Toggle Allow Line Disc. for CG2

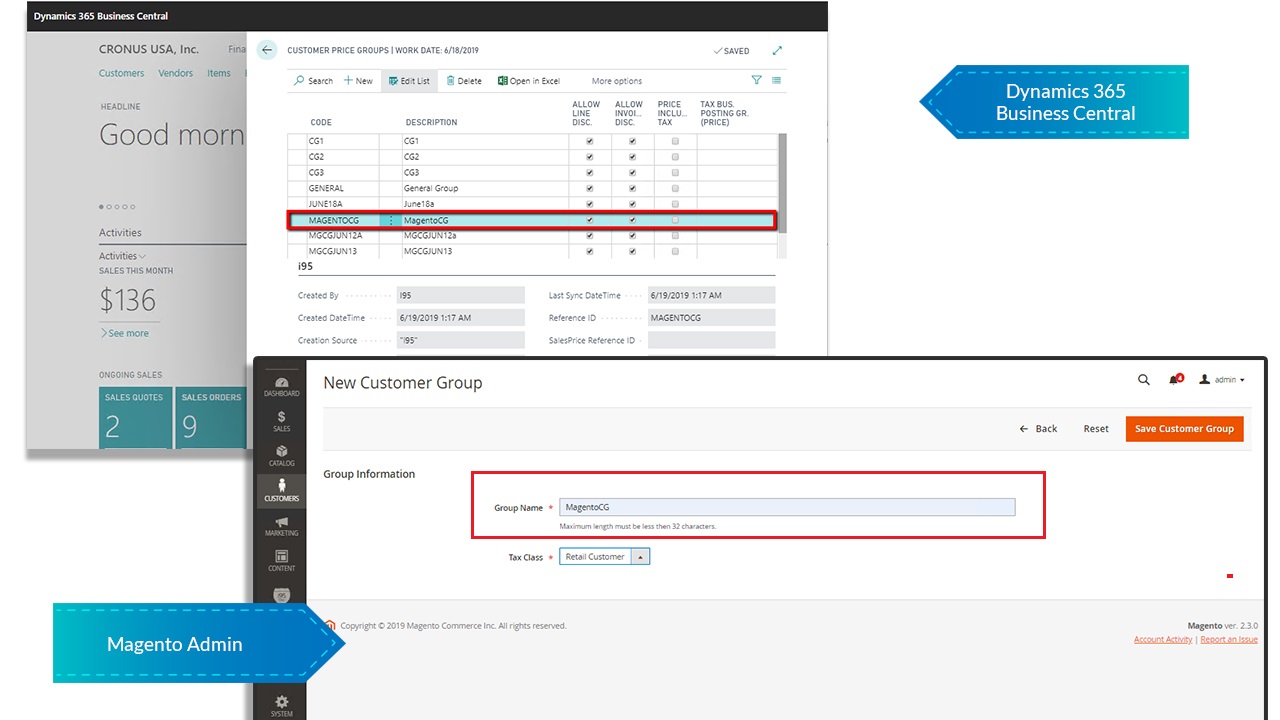pyautogui.click(x=590, y=157)
